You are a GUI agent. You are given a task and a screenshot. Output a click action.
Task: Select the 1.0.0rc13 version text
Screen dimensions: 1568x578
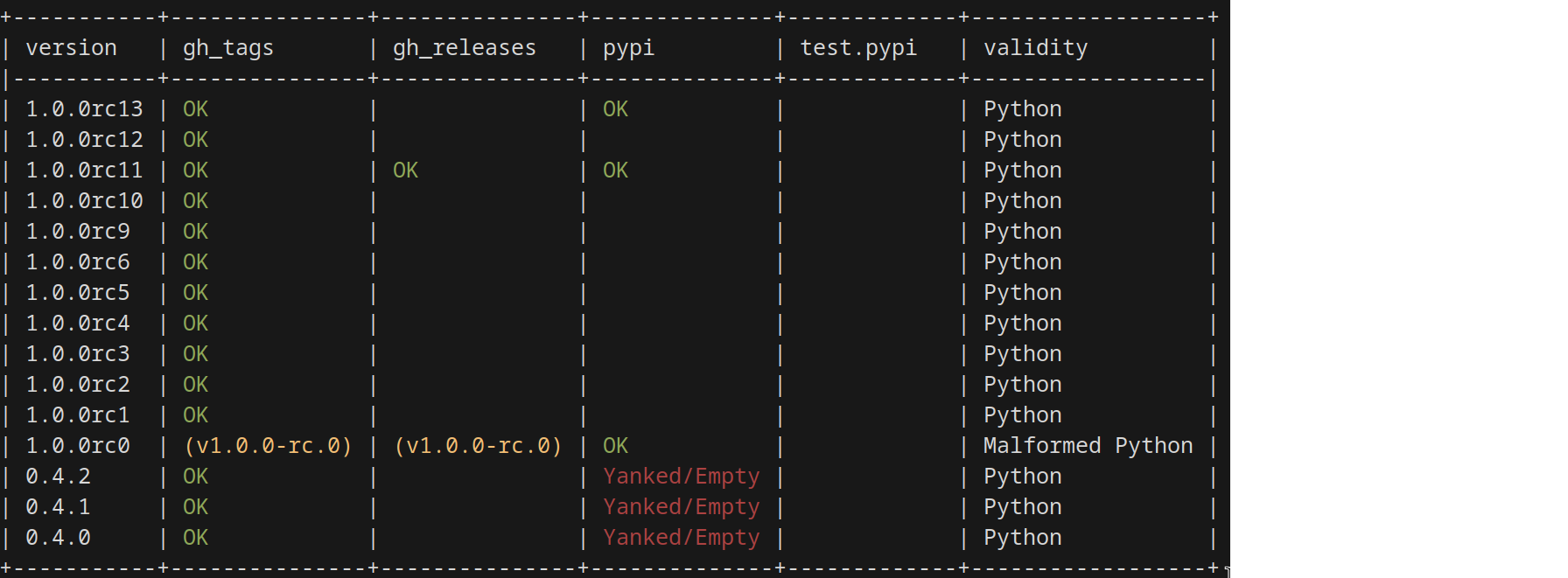(x=84, y=109)
